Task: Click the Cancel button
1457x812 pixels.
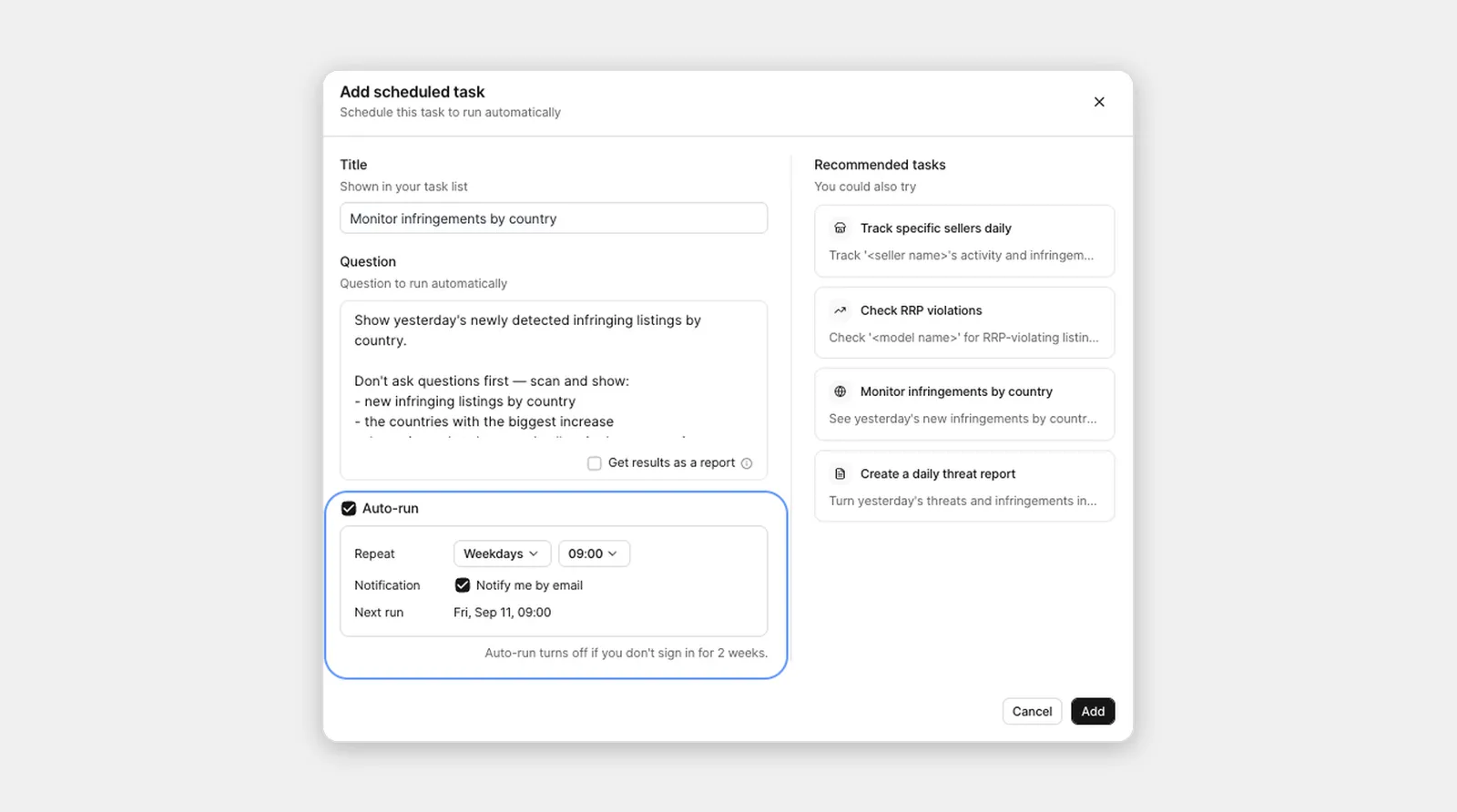Action: point(1032,712)
